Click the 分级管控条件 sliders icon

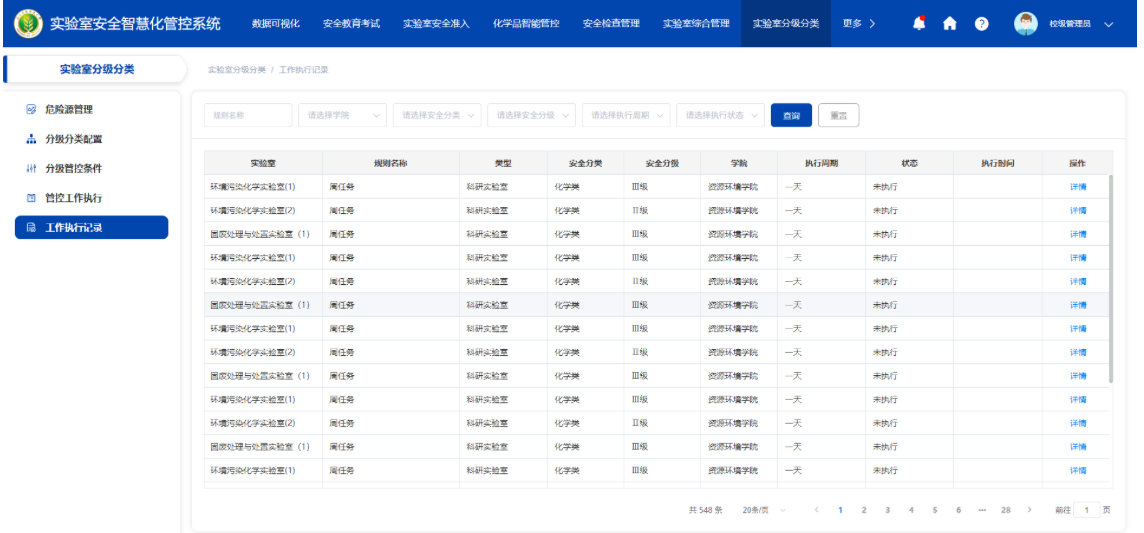point(31,168)
